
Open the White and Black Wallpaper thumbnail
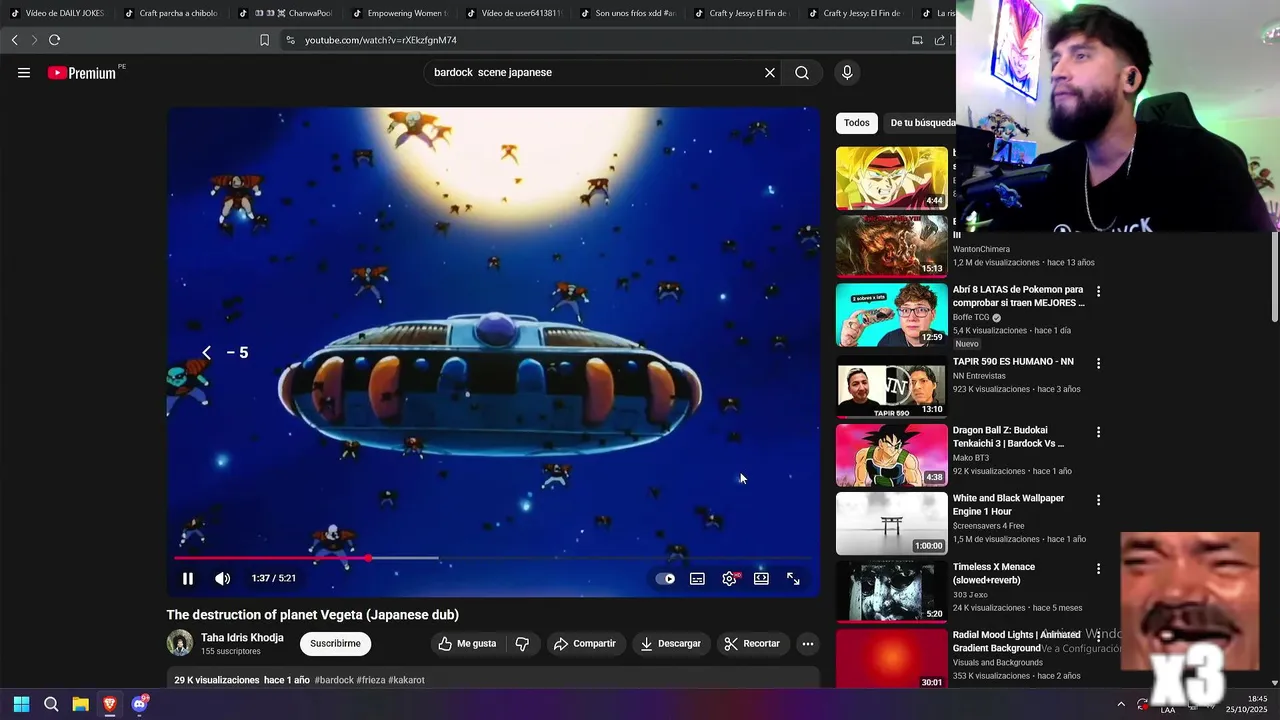pos(892,523)
